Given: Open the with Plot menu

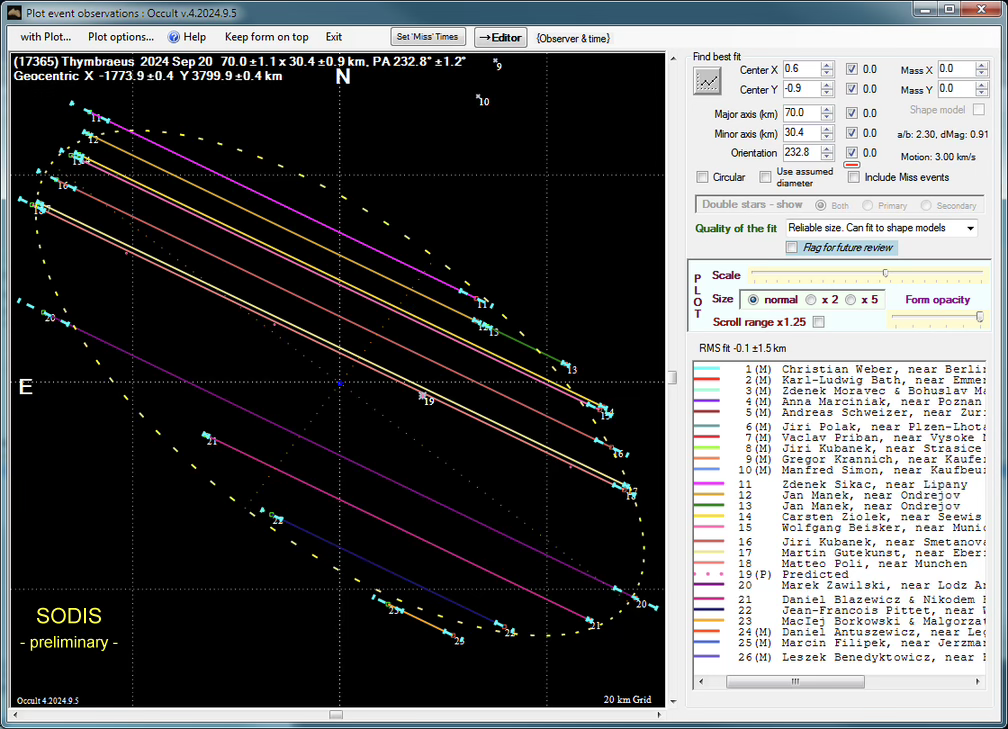Looking at the screenshot, I should tap(45, 37).
